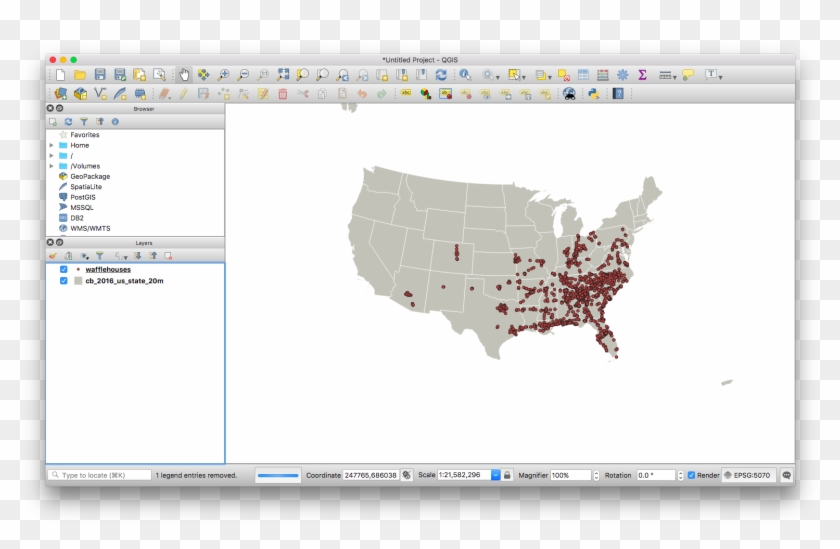The height and width of the screenshot is (549, 840).
Task: Select GeoPackage in the Browser tree
Action: point(90,176)
